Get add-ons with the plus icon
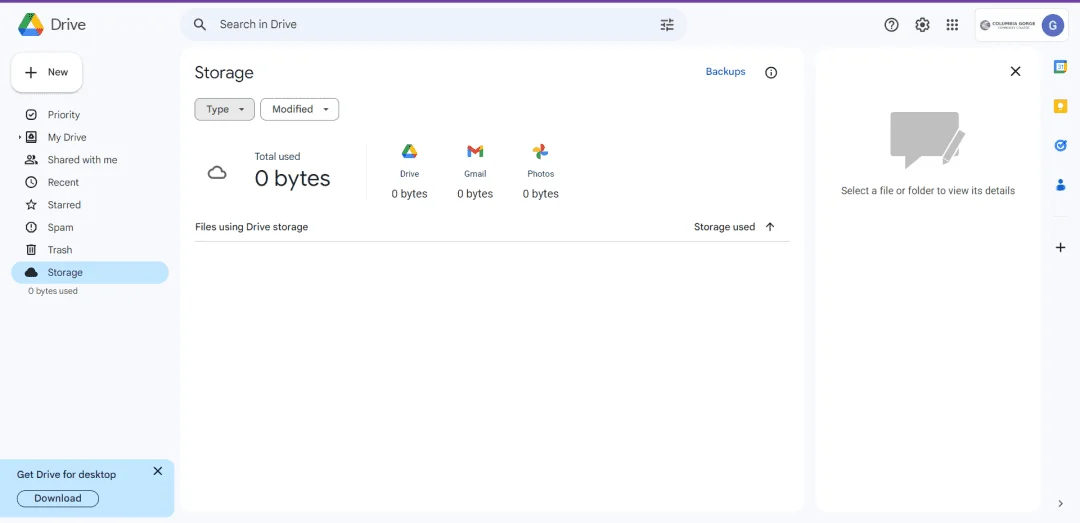The image size is (1080, 523). pyautogui.click(x=1061, y=247)
